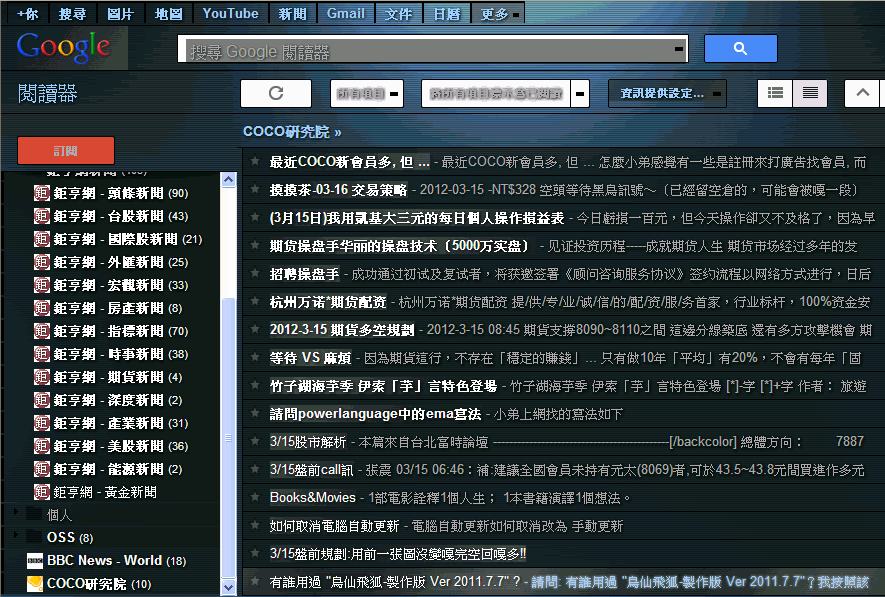Star the 最近COCO新會員多 item
Image resolution: width=885 pixels, height=597 pixels.
tap(255, 161)
